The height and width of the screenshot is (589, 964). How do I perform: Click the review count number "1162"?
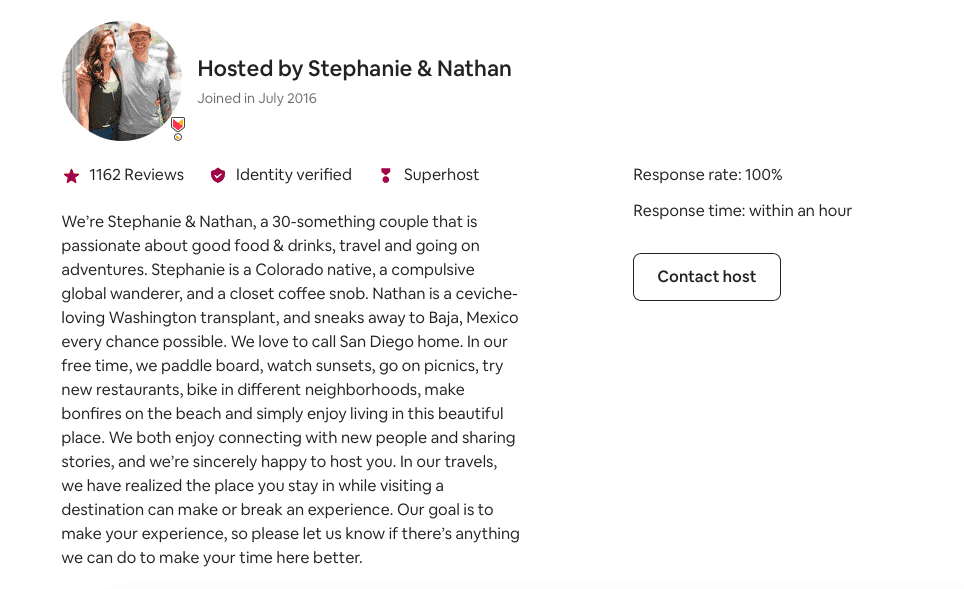(x=104, y=175)
